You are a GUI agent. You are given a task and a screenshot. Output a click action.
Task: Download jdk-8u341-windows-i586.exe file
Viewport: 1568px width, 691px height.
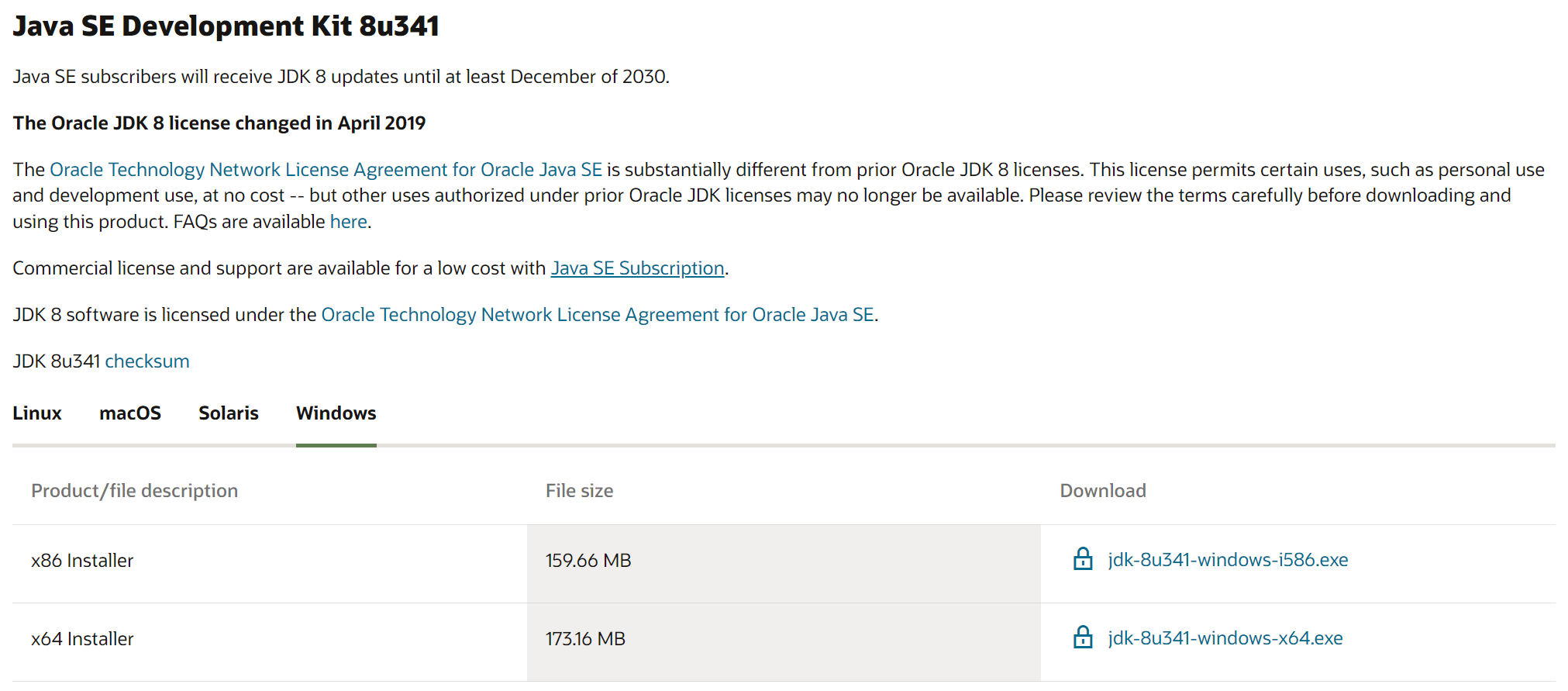1228,560
